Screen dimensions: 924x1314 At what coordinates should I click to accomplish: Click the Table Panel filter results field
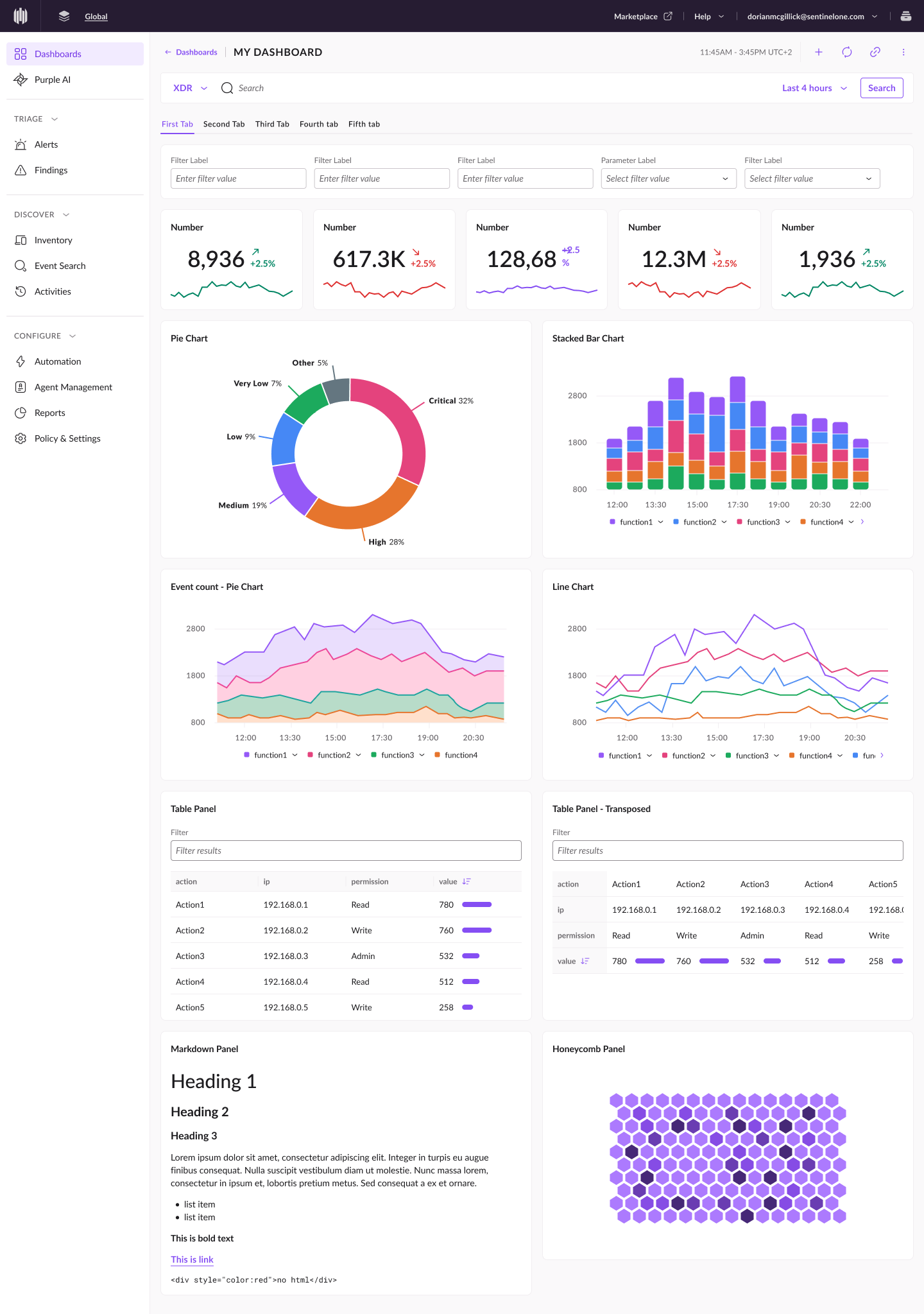pos(346,851)
